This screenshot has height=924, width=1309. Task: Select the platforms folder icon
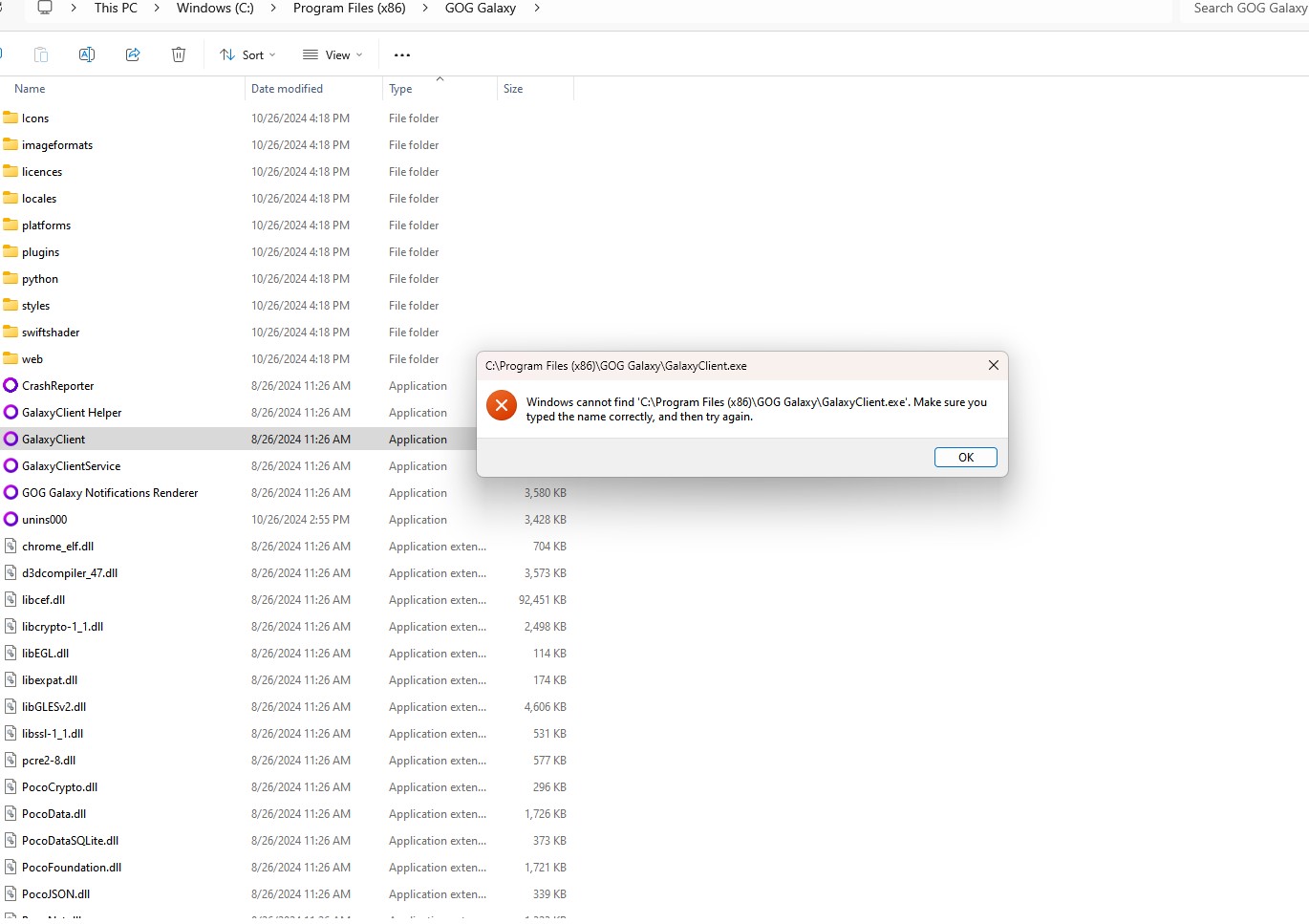(11, 225)
